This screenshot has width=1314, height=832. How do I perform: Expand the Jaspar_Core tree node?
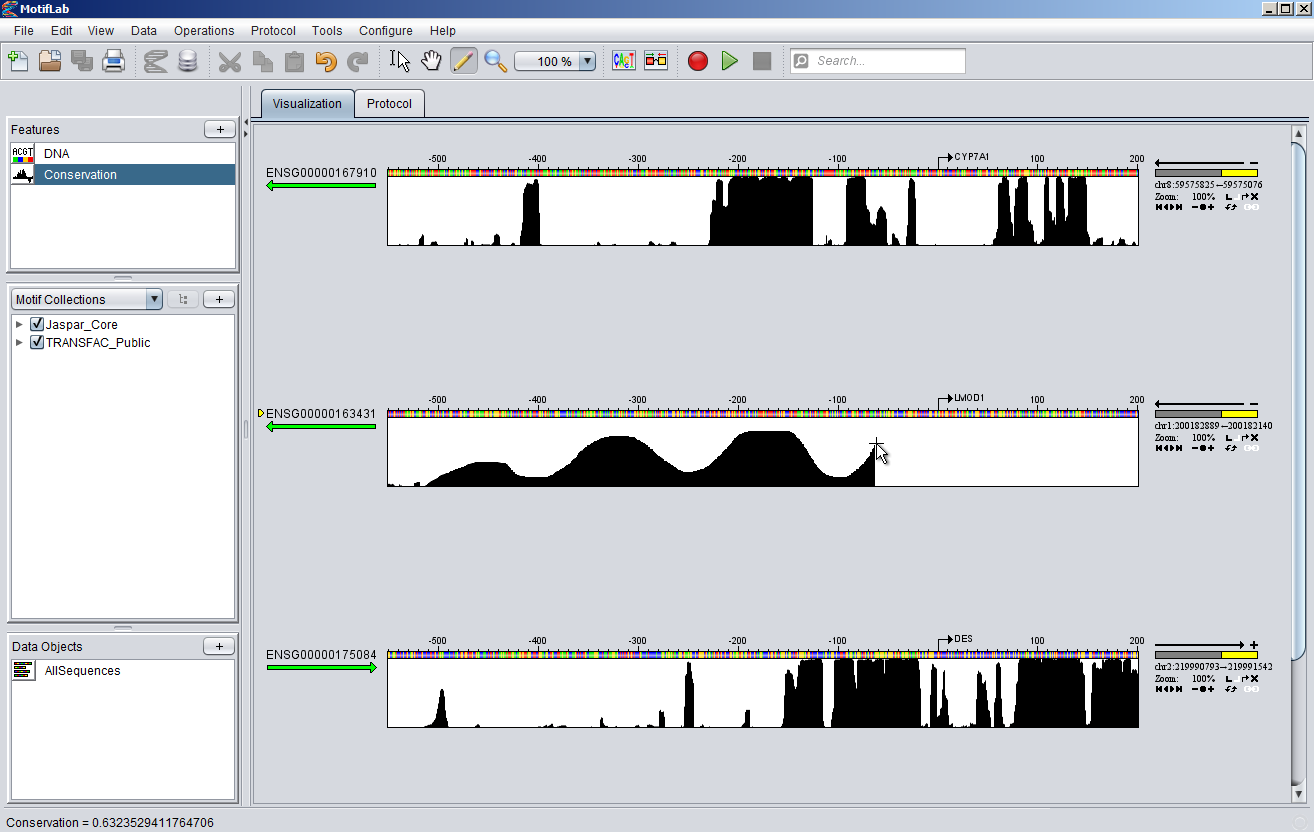[19, 324]
